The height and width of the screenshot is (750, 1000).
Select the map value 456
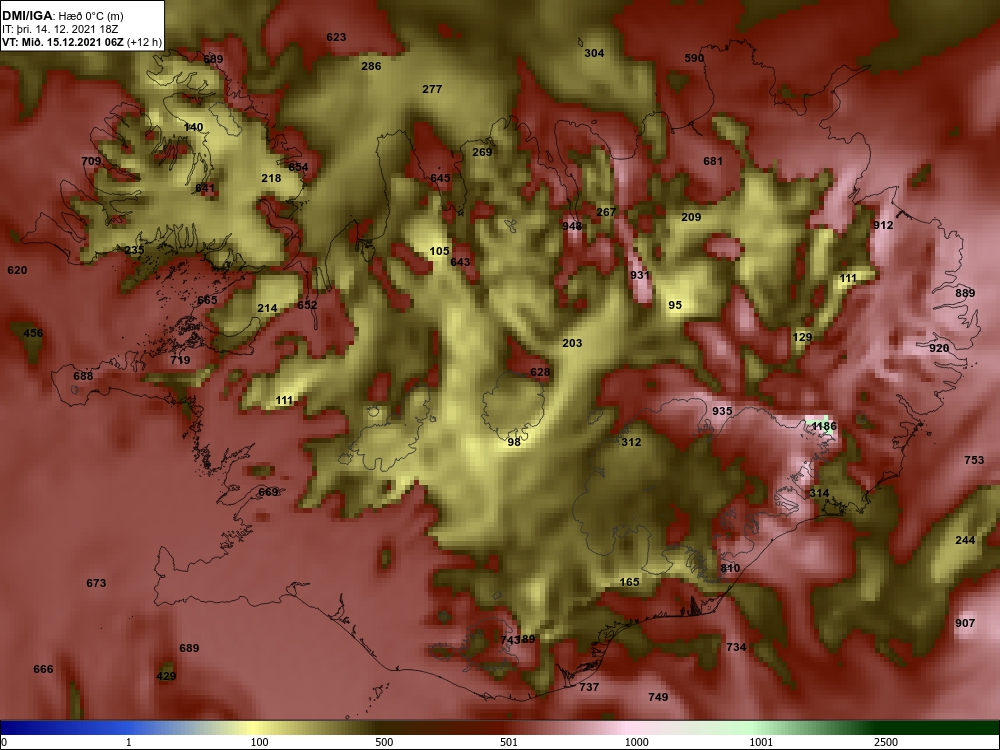click(33, 334)
